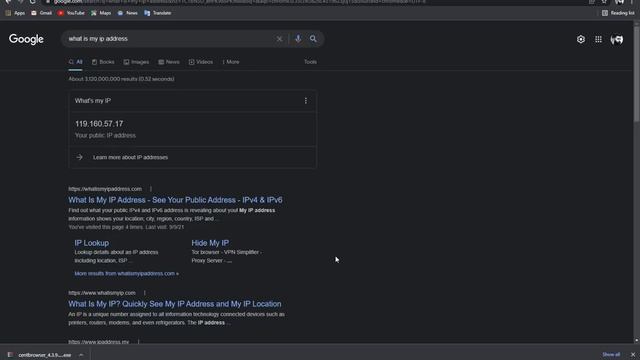640x360 pixels.
Task: Switch to the Books tab
Action: pyautogui.click(x=103, y=62)
